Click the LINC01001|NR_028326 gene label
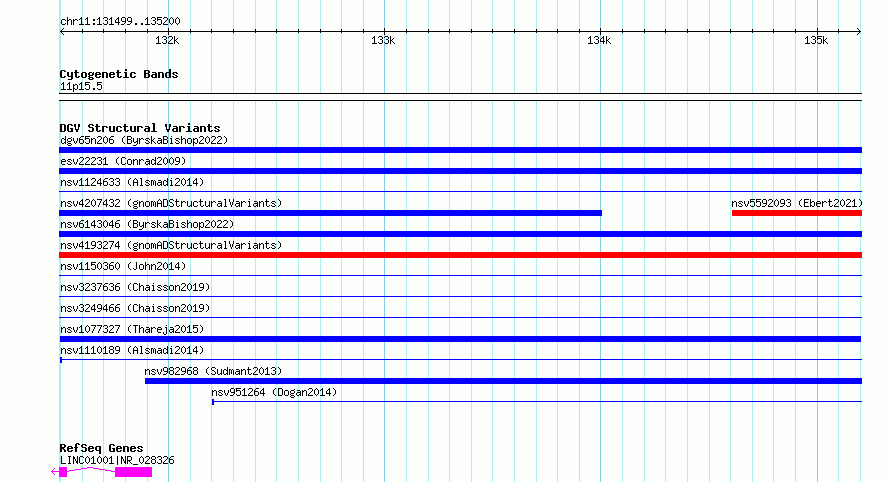 117,460
